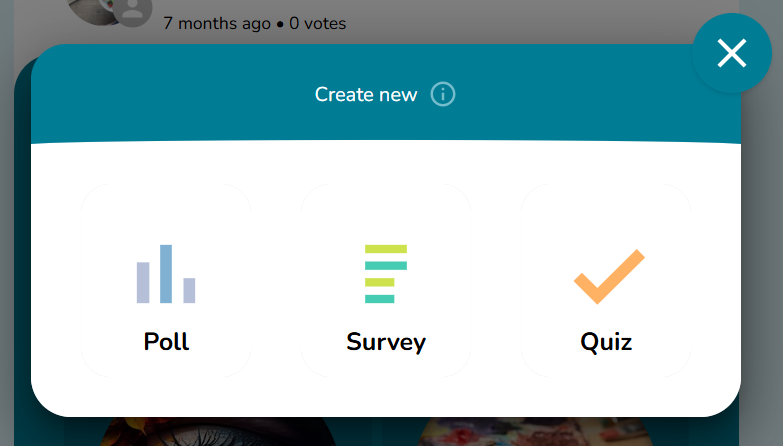
Task: Click the info icon beside Create new
Action: pyautogui.click(x=443, y=95)
